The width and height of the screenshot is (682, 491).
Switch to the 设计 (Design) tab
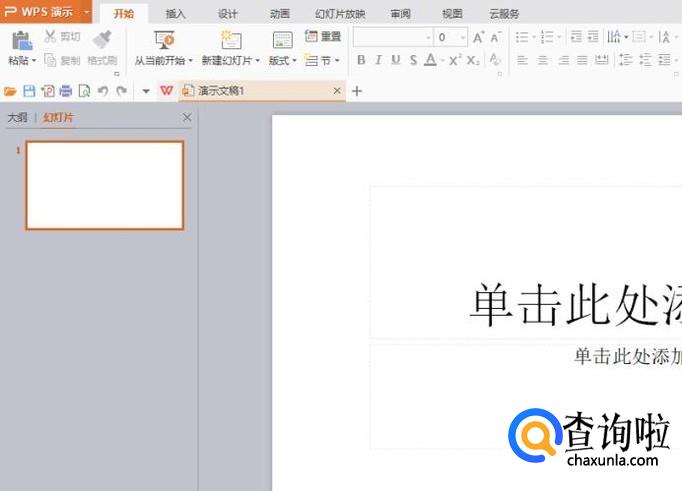pos(228,14)
